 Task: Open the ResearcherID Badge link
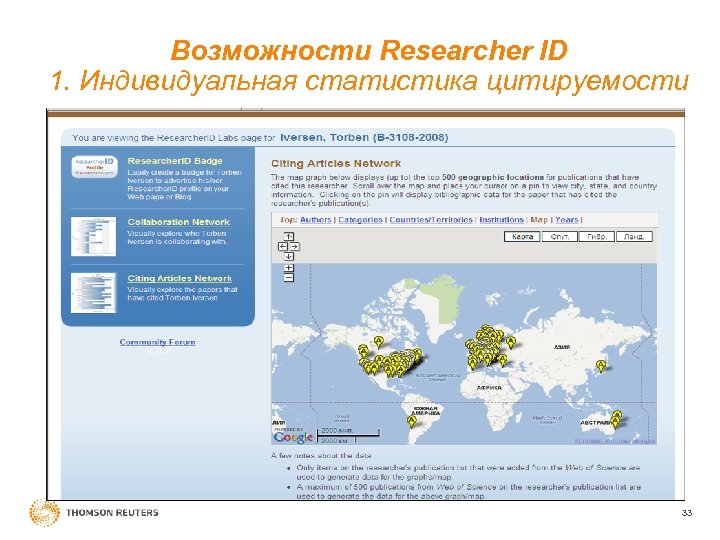(x=175, y=161)
